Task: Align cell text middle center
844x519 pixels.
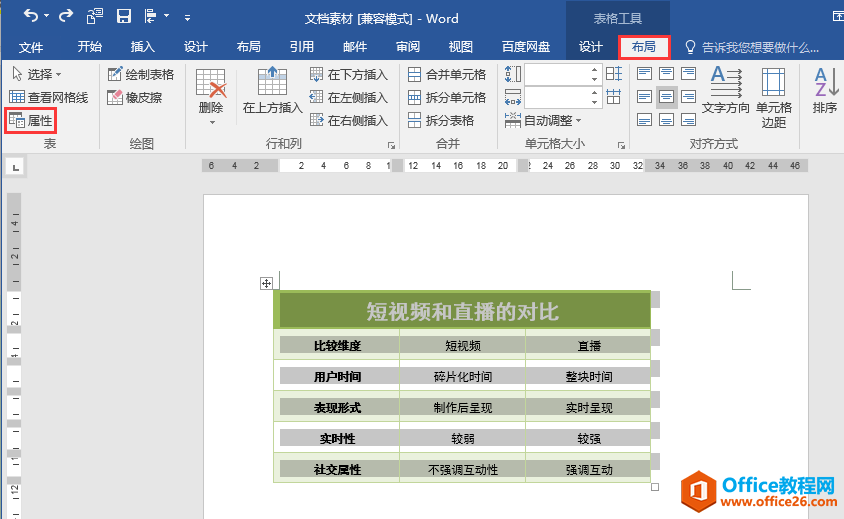Action: pyautogui.click(x=666, y=97)
